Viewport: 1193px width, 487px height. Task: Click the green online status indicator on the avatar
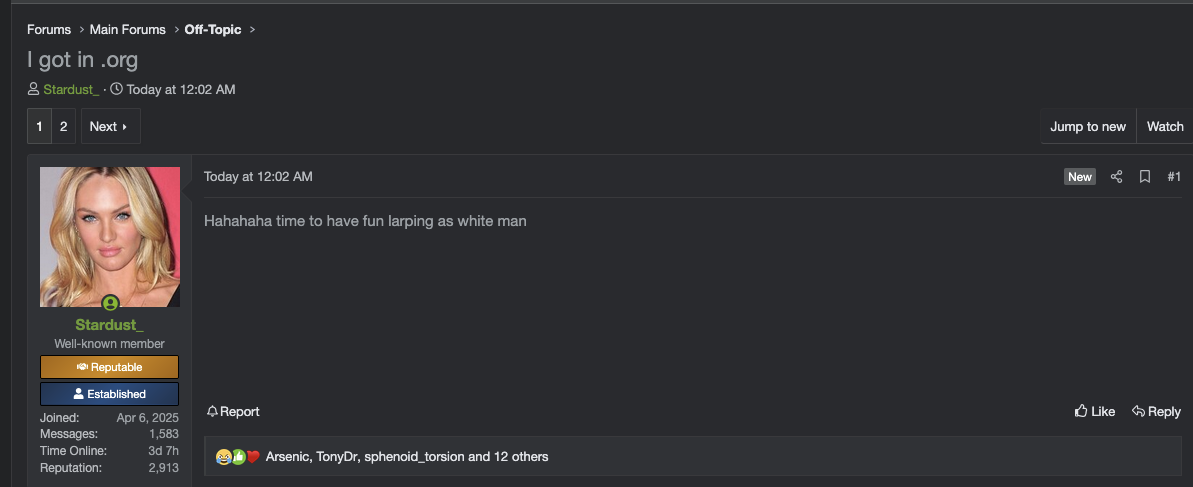tap(110, 304)
